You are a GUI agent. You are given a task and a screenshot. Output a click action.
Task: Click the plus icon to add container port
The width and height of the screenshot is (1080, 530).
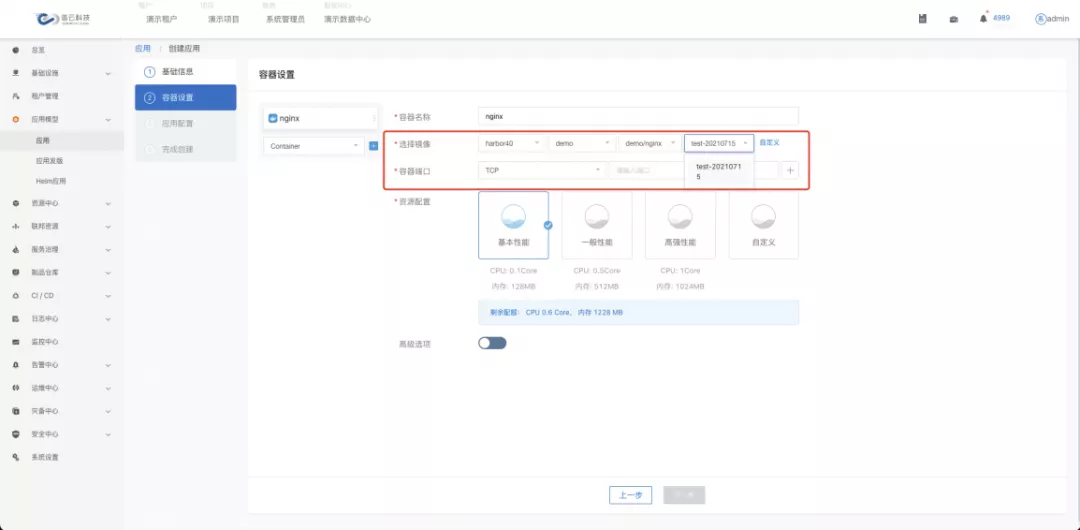coord(790,170)
